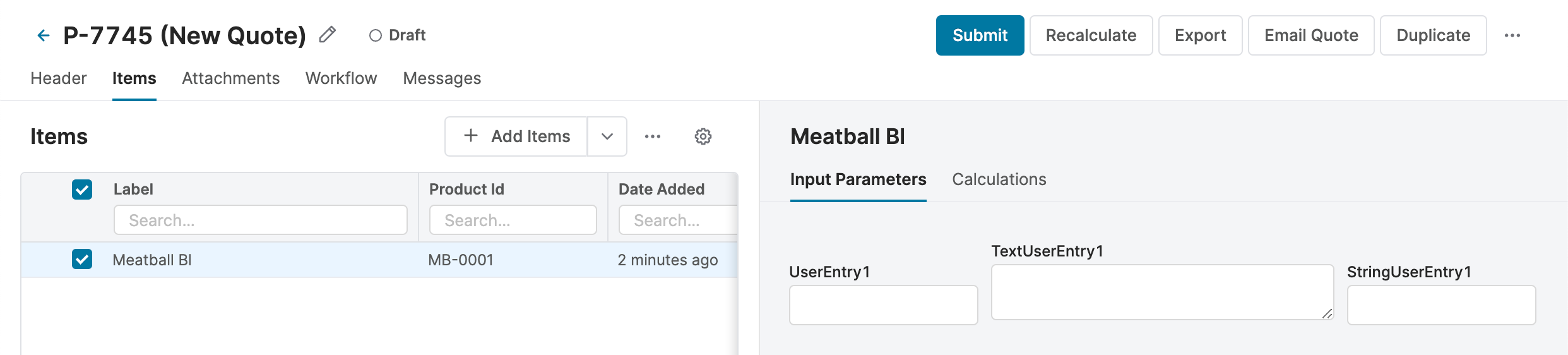Go to the Workflow tab
The image size is (1568, 355).
click(341, 78)
